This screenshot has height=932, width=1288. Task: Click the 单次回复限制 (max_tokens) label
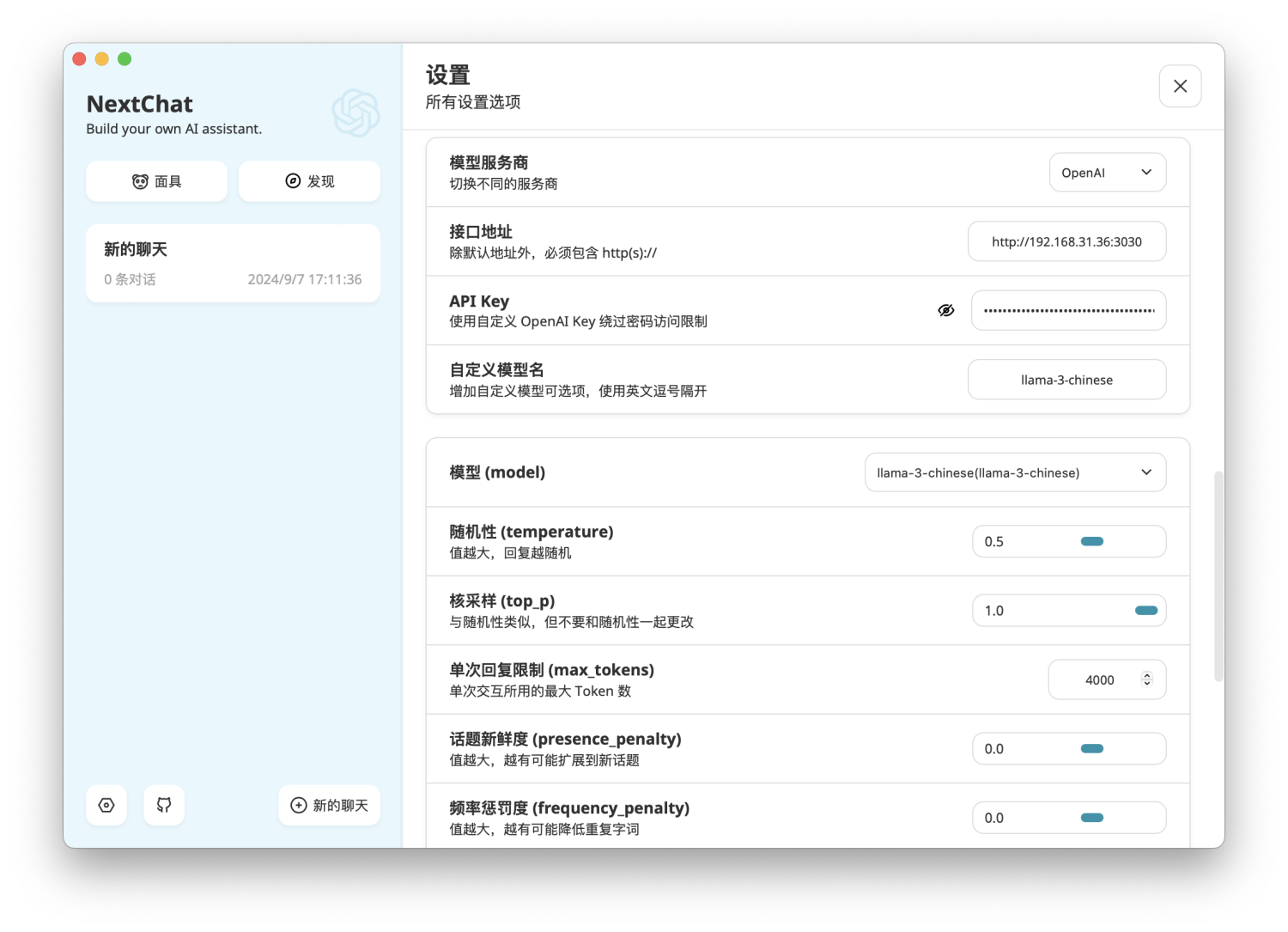click(x=552, y=670)
